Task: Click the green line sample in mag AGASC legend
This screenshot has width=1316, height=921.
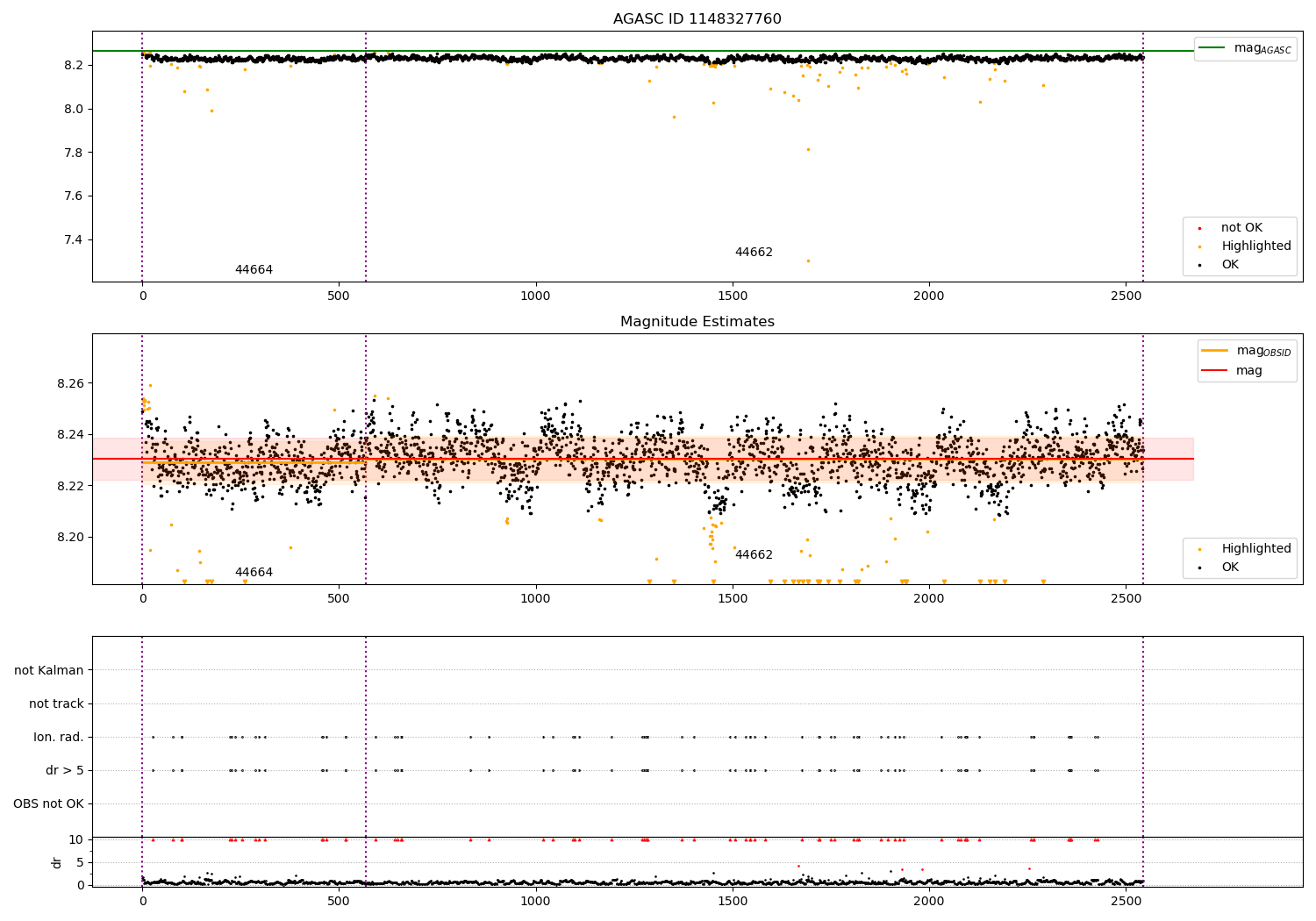Action: 1212,48
